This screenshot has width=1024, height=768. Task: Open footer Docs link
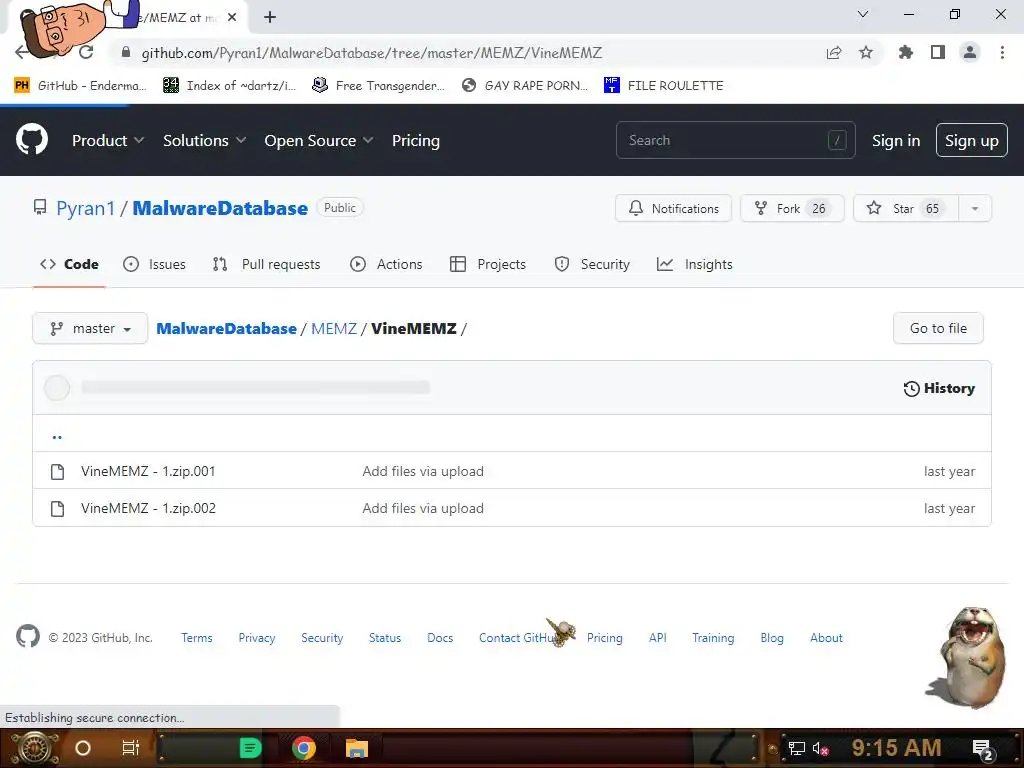pos(440,638)
